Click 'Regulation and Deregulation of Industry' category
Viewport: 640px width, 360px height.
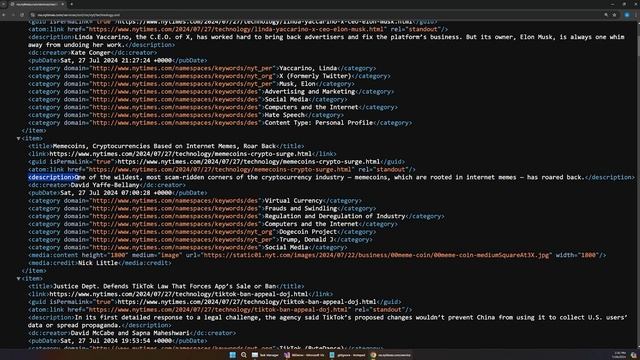[x=335, y=216]
